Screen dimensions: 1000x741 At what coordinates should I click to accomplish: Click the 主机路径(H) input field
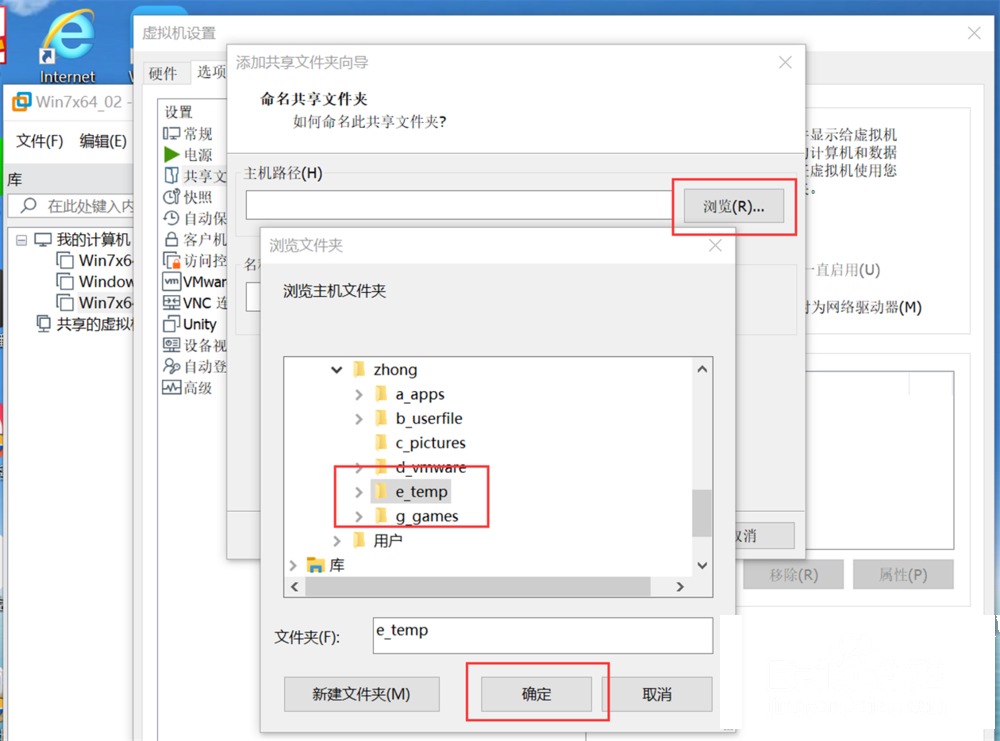(x=460, y=205)
